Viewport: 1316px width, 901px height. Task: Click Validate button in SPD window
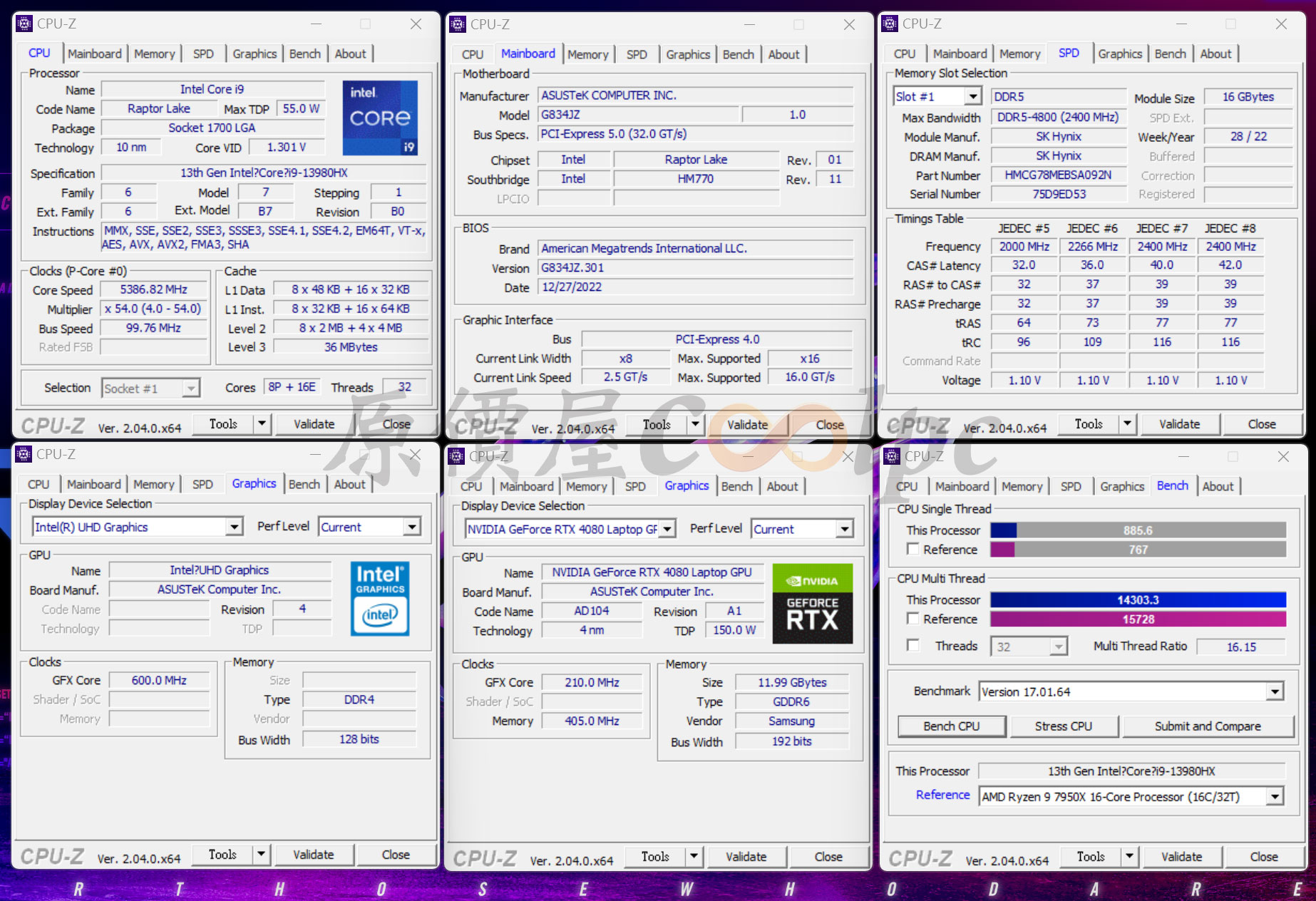[x=1180, y=423]
